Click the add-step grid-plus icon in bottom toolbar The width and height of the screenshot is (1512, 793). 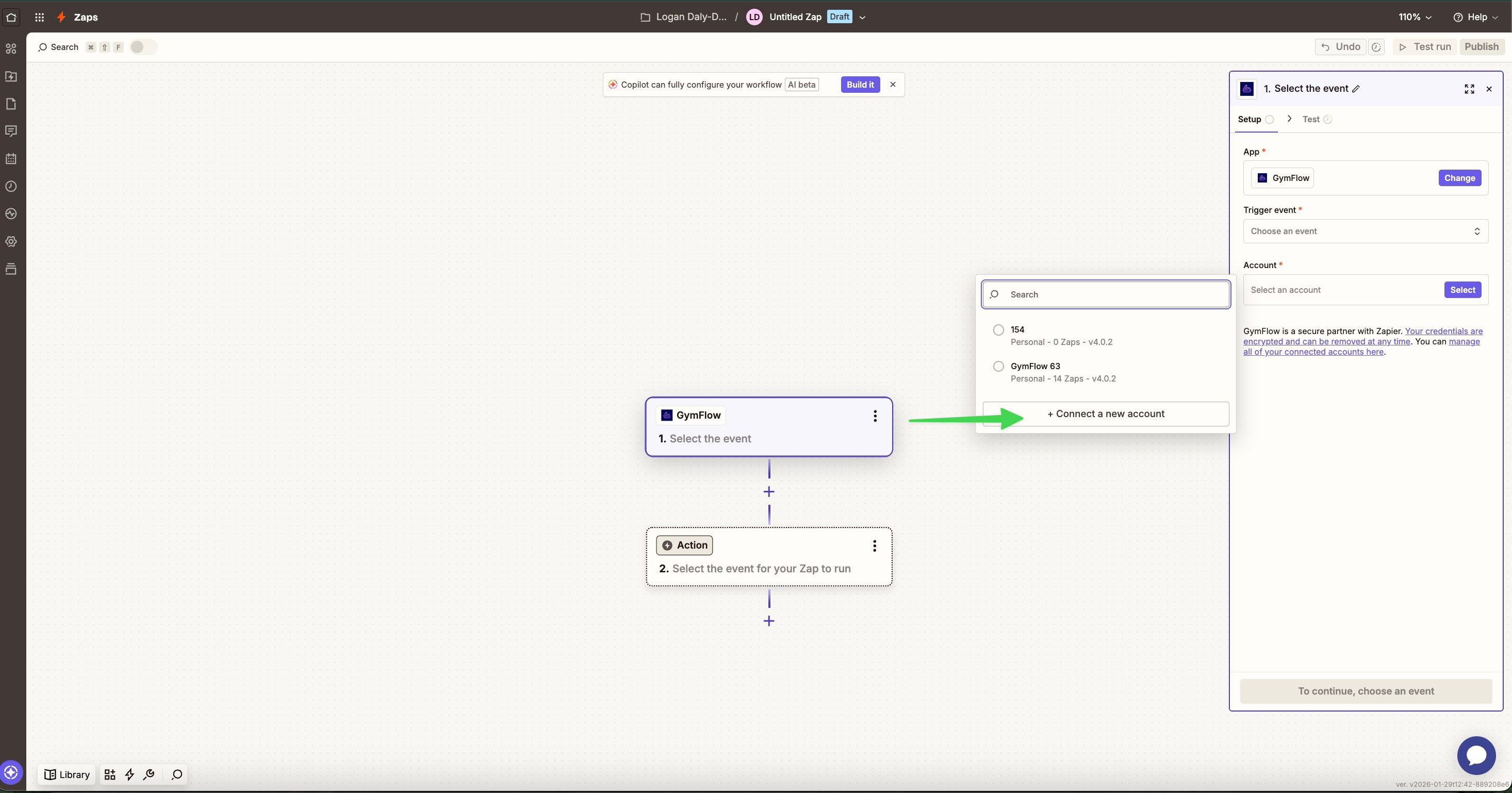tap(110, 775)
